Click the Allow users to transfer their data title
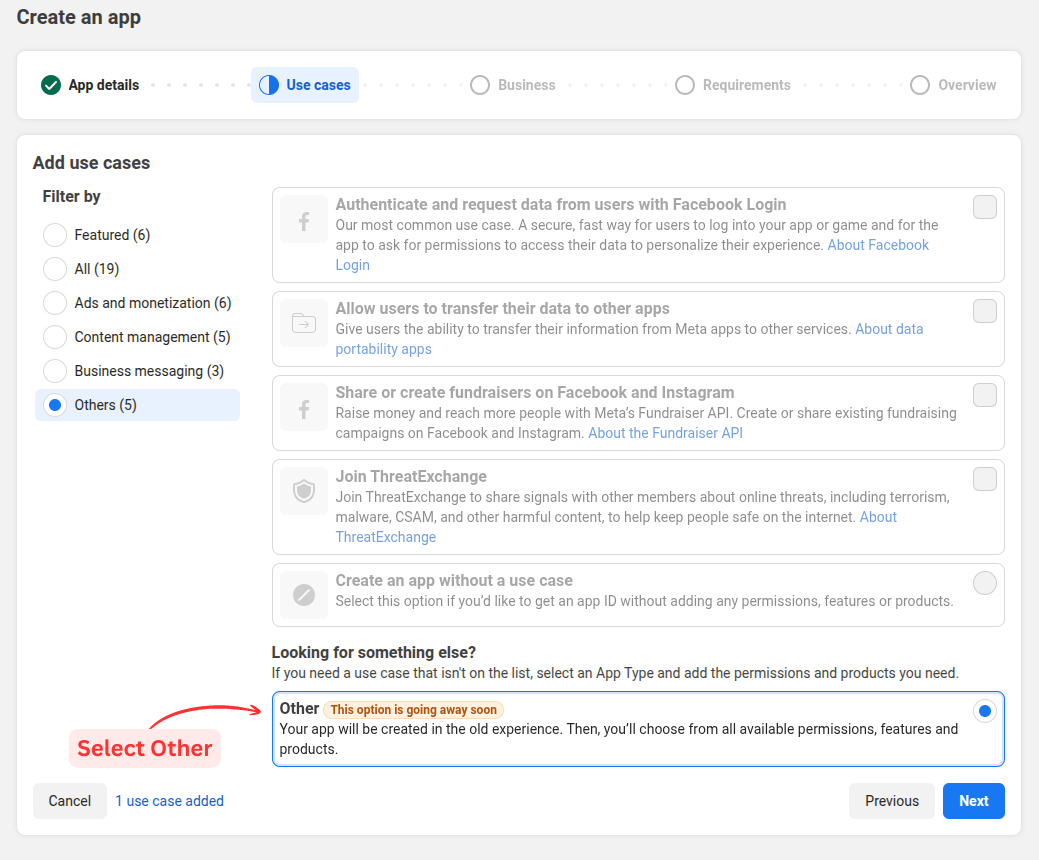1039x860 pixels. (x=502, y=308)
